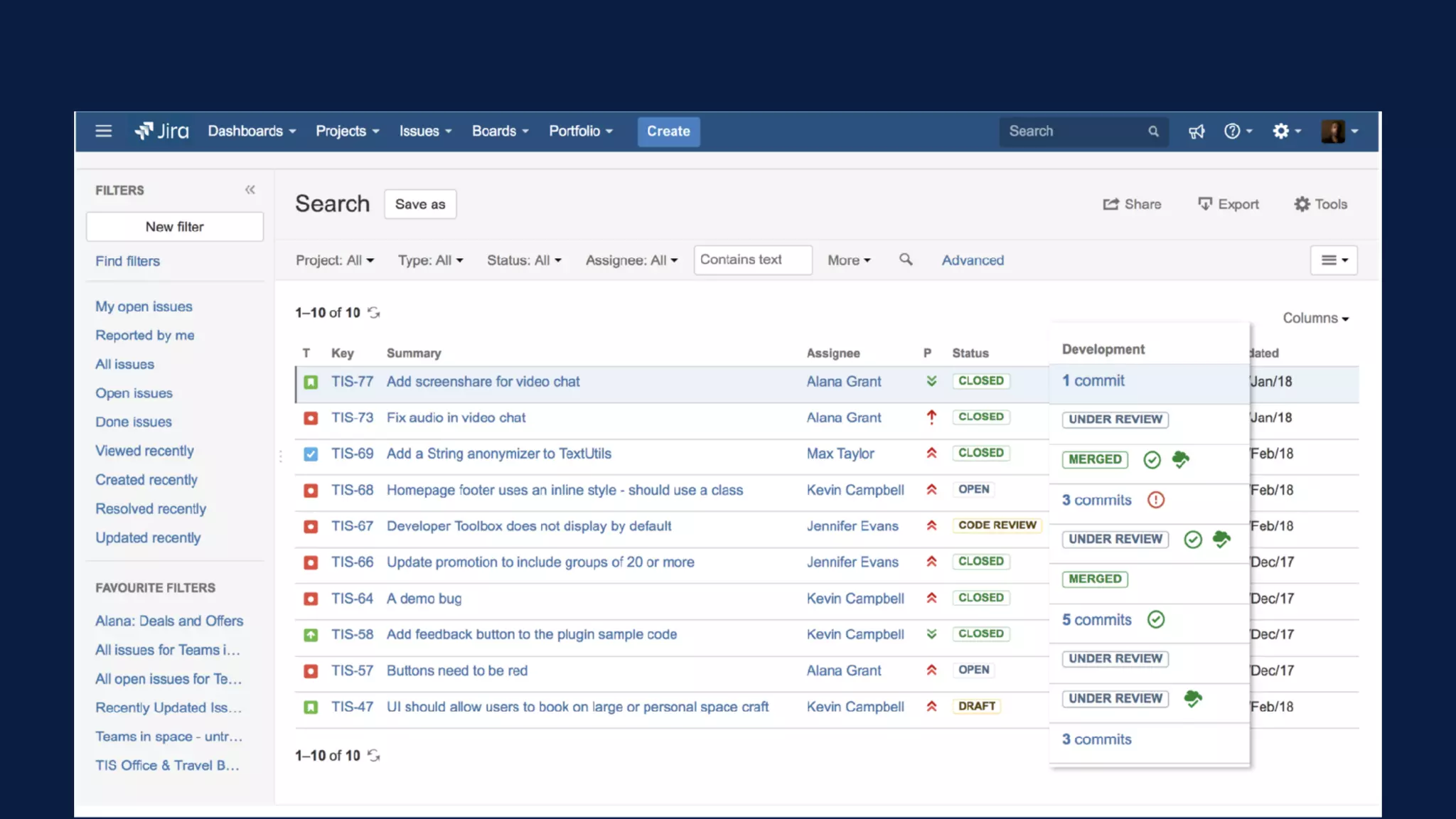The width and height of the screenshot is (1456, 819).
Task: Click the hamburger menu icon in navbar
Action: tap(104, 131)
